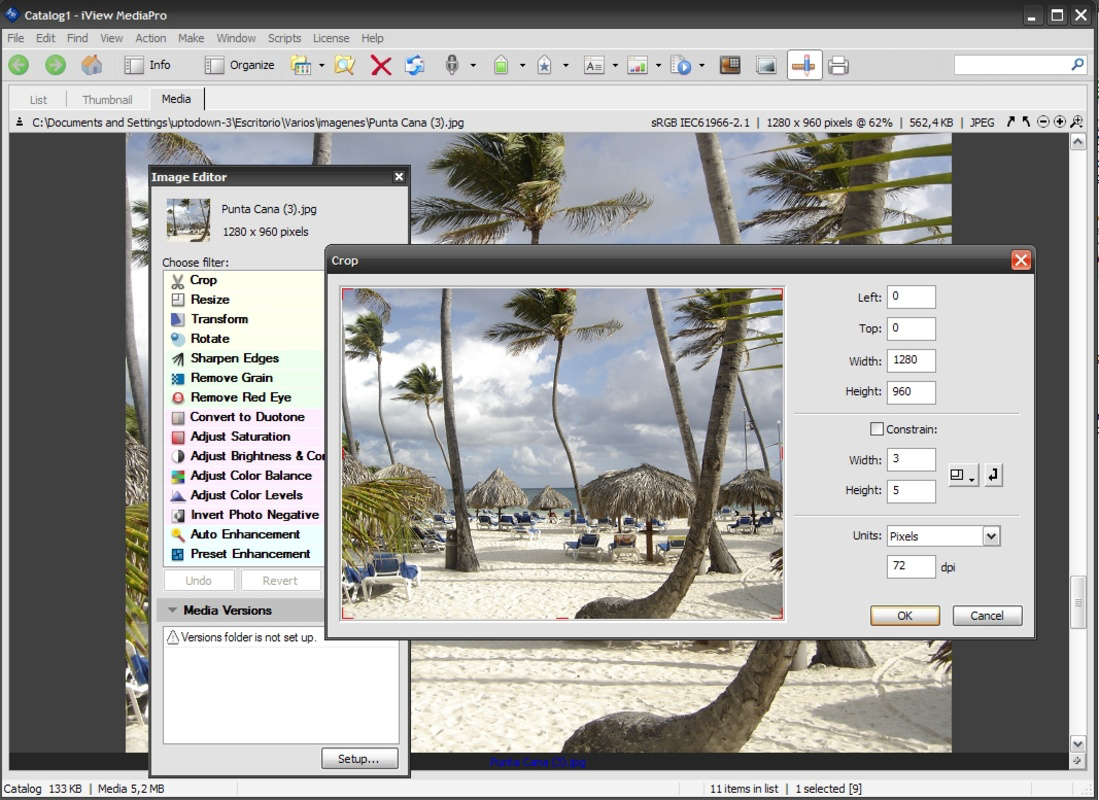
Task: Choose the Remove Red Eye filter
Action: click(244, 398)
